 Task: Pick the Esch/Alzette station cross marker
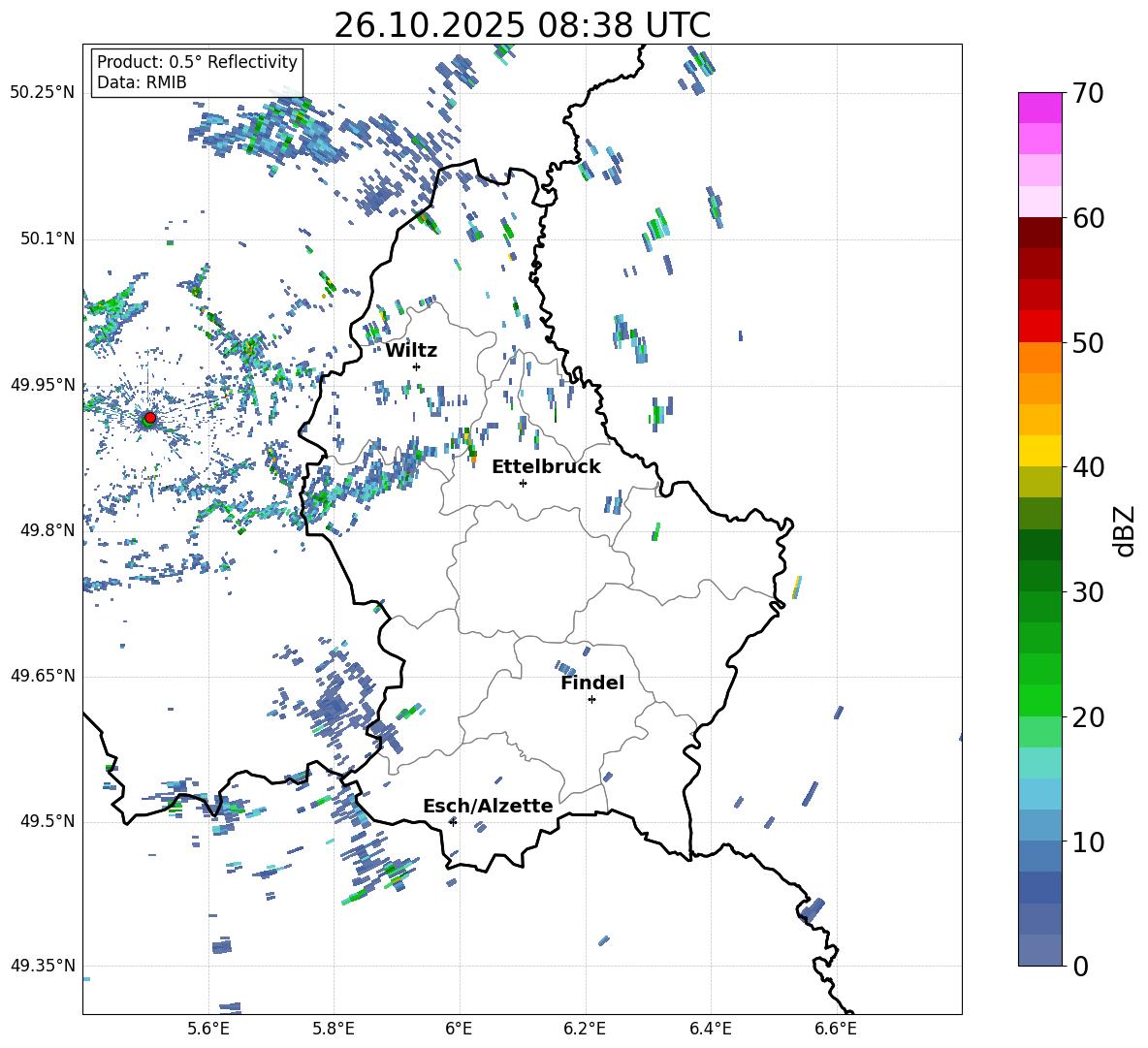(x=453, y=822)
